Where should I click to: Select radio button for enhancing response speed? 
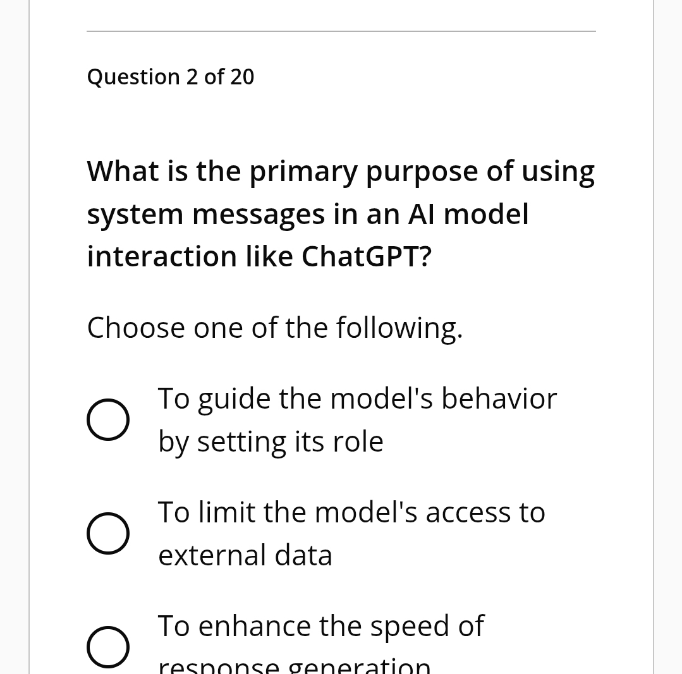coord(108,647)
